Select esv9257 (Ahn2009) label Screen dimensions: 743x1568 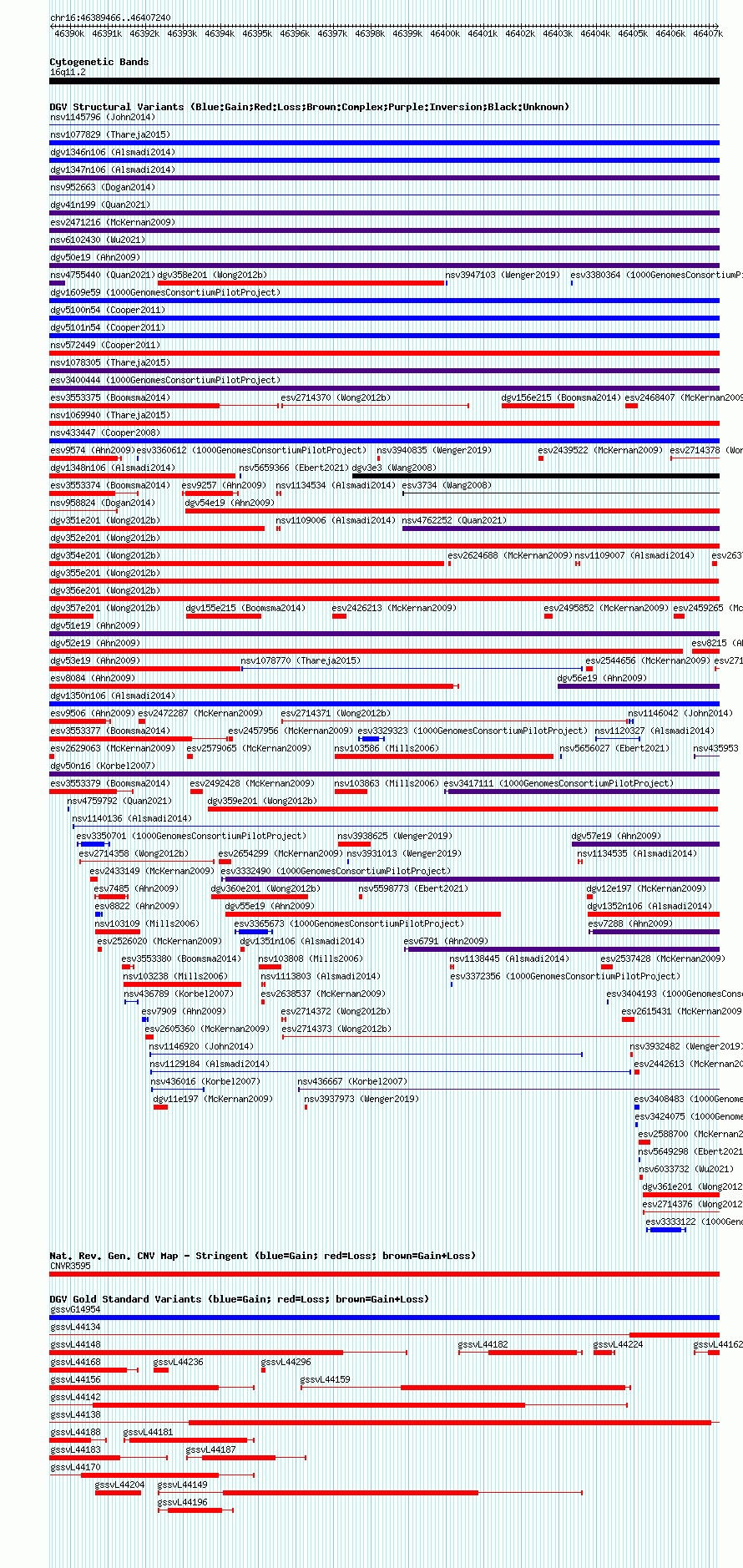tap(224, 485)
